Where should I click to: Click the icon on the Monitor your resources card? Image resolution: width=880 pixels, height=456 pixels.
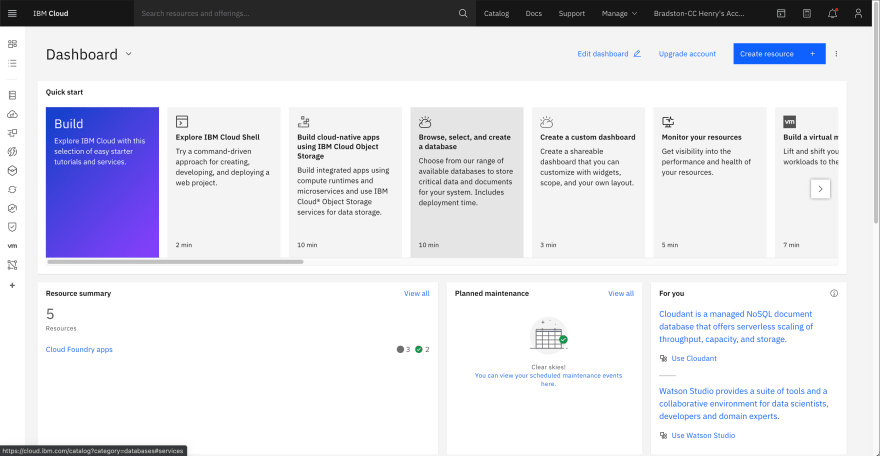click(x=668, y=122)
